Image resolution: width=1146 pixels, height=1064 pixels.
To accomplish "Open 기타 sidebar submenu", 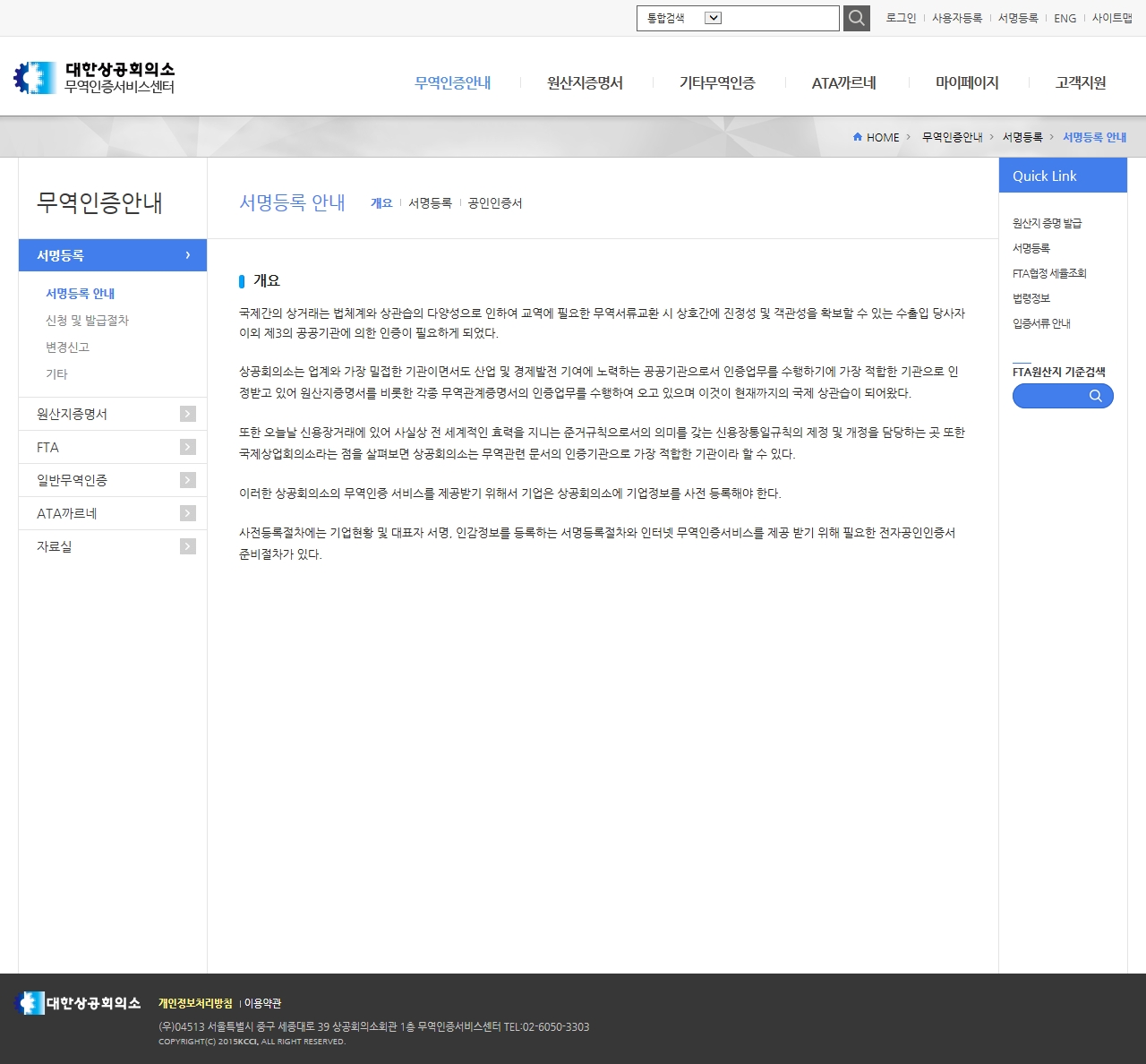I will tap(56, 373).
